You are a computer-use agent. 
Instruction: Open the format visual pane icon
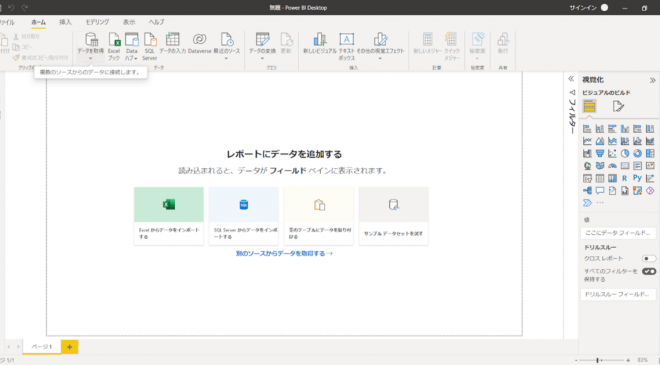click(618, 107)
